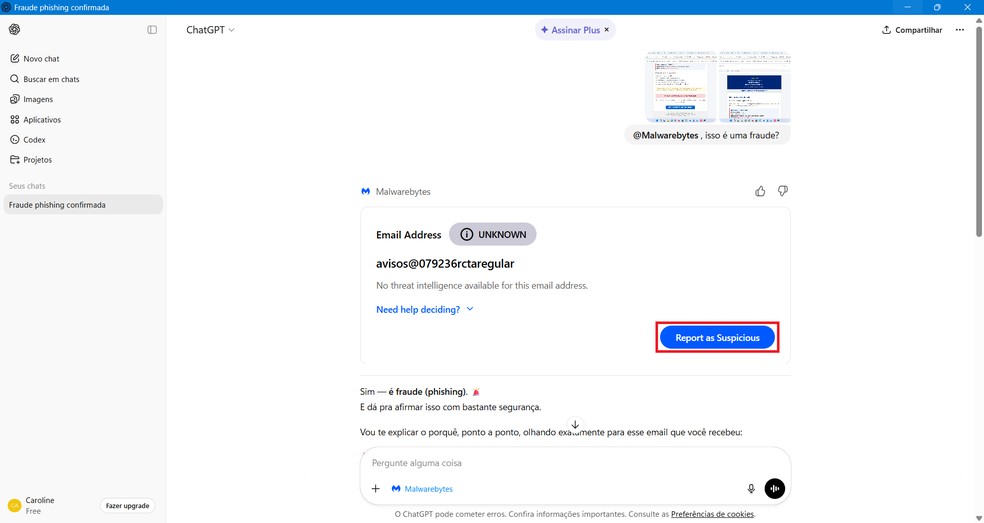Give the response a thumbs up
This screenshot has width=984, height=523.
click(x=760, y=191)
